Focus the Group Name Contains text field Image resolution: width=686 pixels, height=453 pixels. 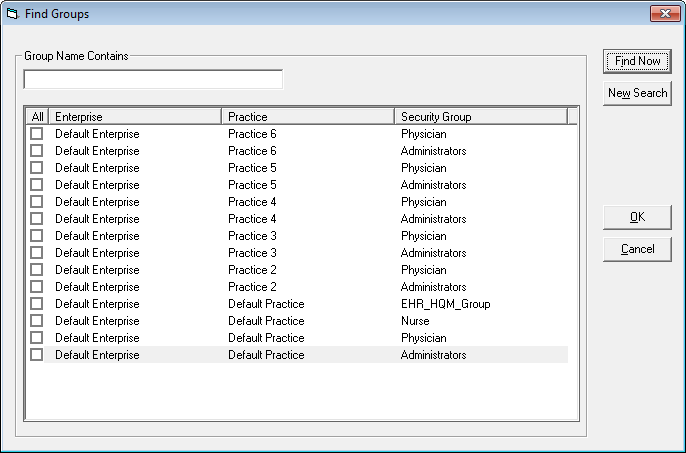tap(153, 79)
